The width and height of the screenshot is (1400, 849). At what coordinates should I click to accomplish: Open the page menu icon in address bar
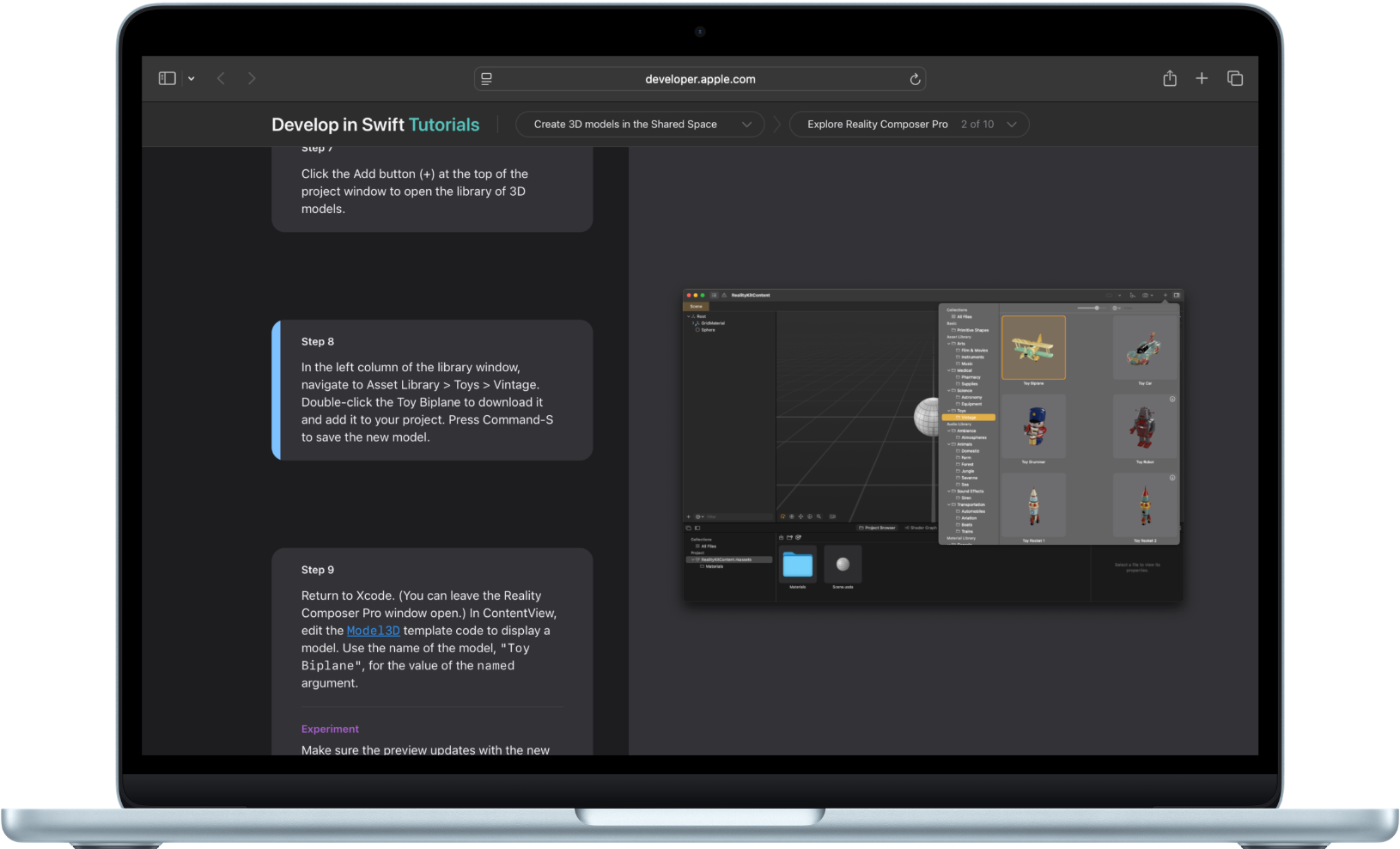click(486, 79)
